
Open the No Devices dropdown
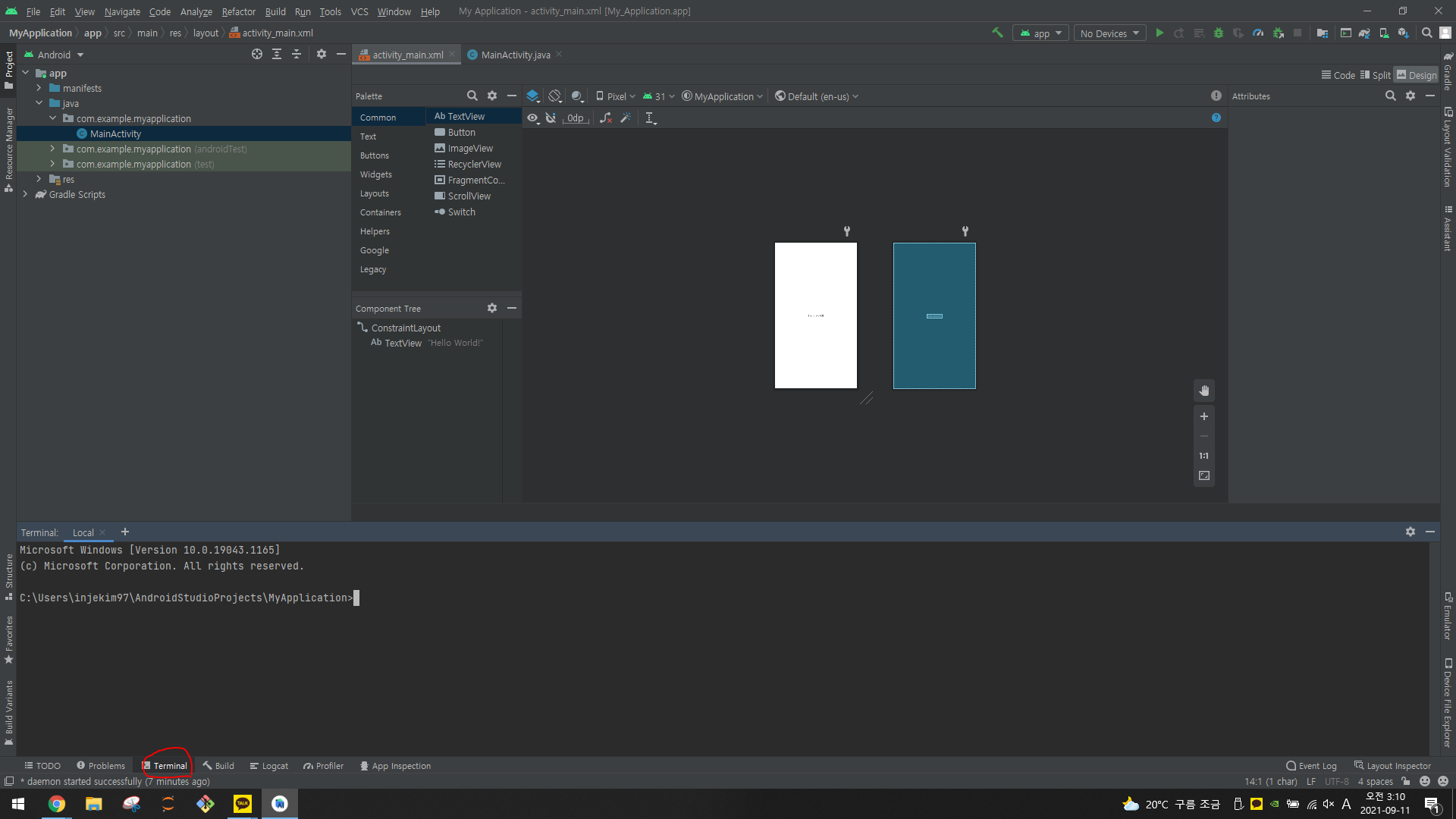[1109, 33]
